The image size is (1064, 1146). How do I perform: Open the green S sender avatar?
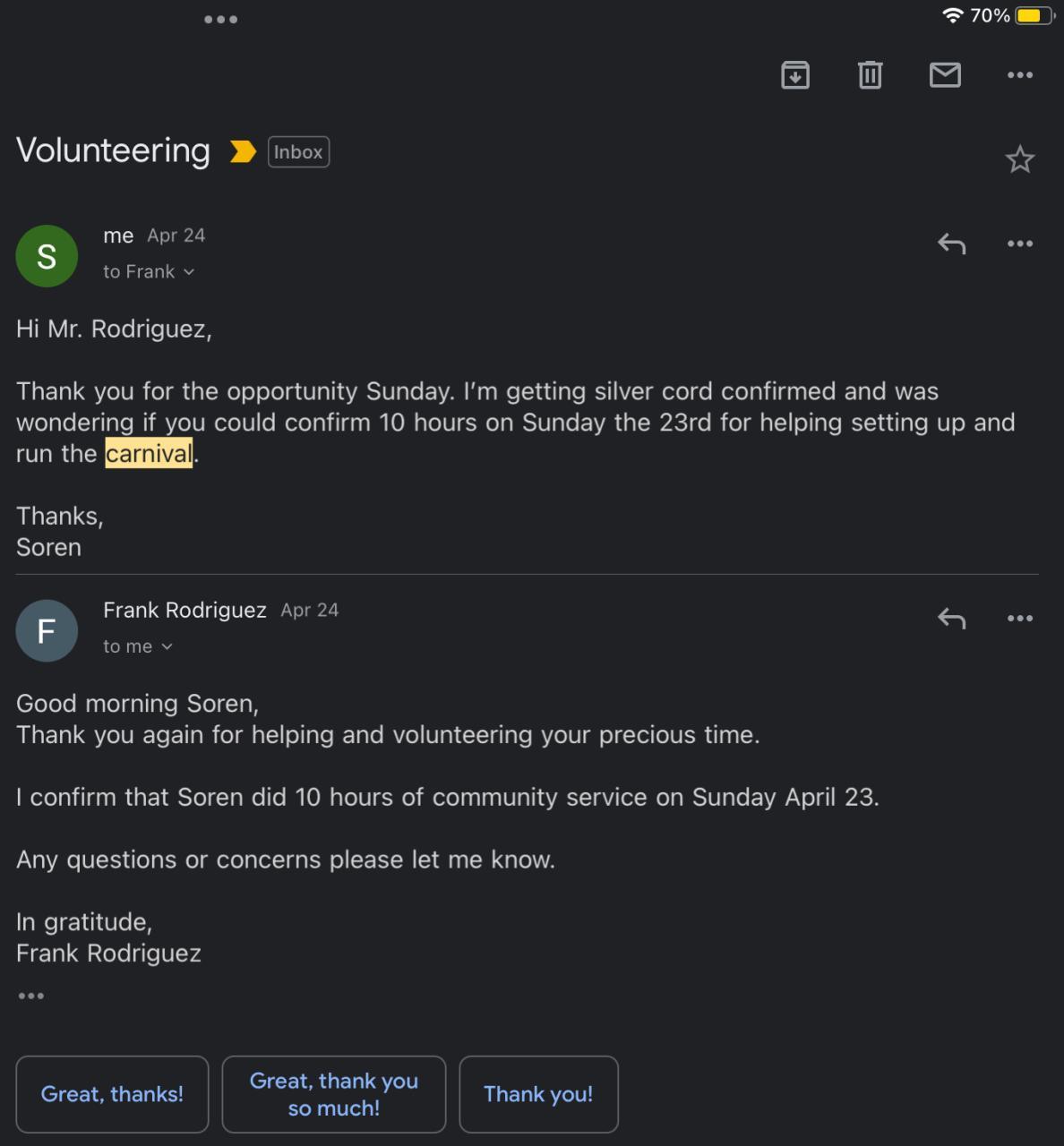(47, 256)
